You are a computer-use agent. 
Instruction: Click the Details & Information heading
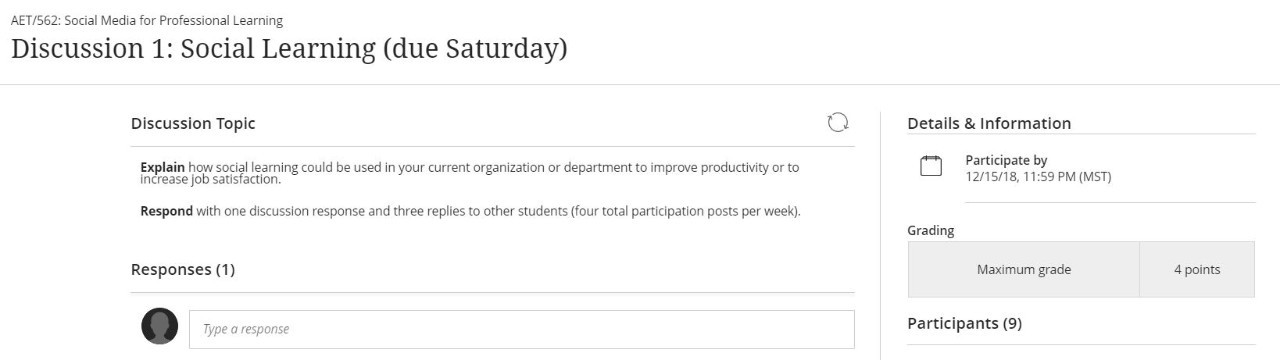tap(989, 123)
